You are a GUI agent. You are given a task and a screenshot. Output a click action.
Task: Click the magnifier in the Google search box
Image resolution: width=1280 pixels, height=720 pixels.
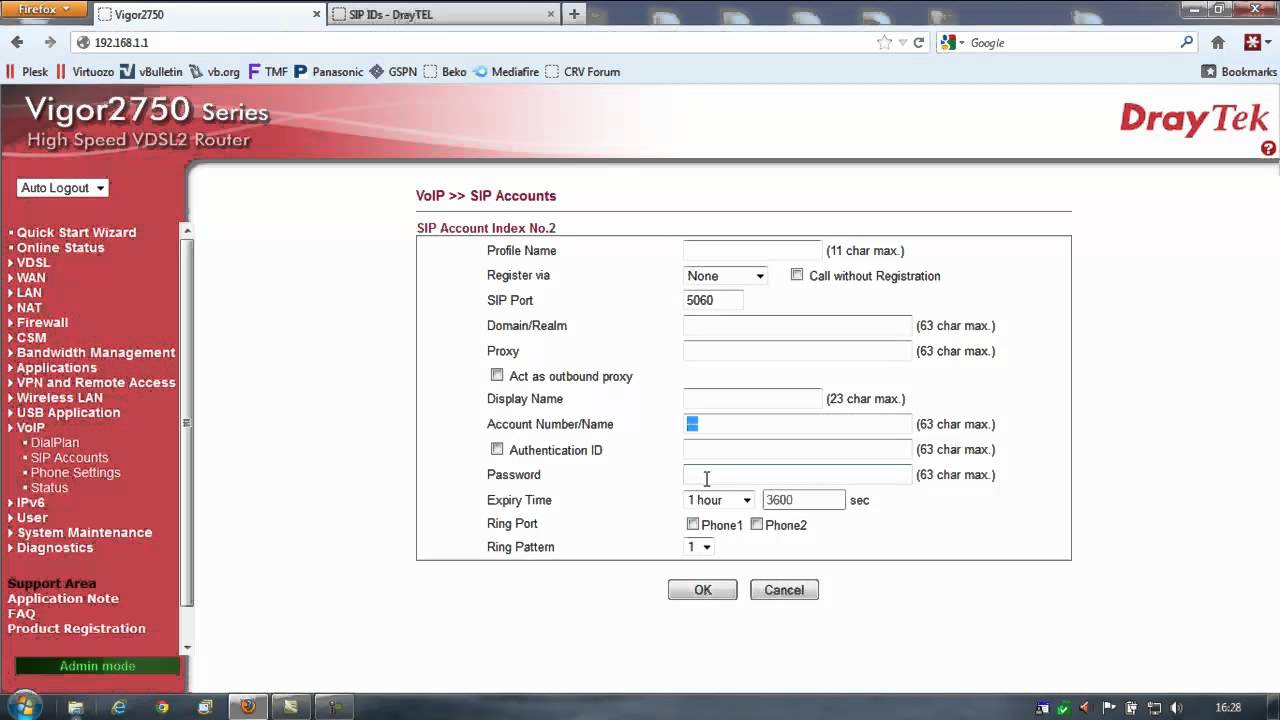click(1187, 42)
